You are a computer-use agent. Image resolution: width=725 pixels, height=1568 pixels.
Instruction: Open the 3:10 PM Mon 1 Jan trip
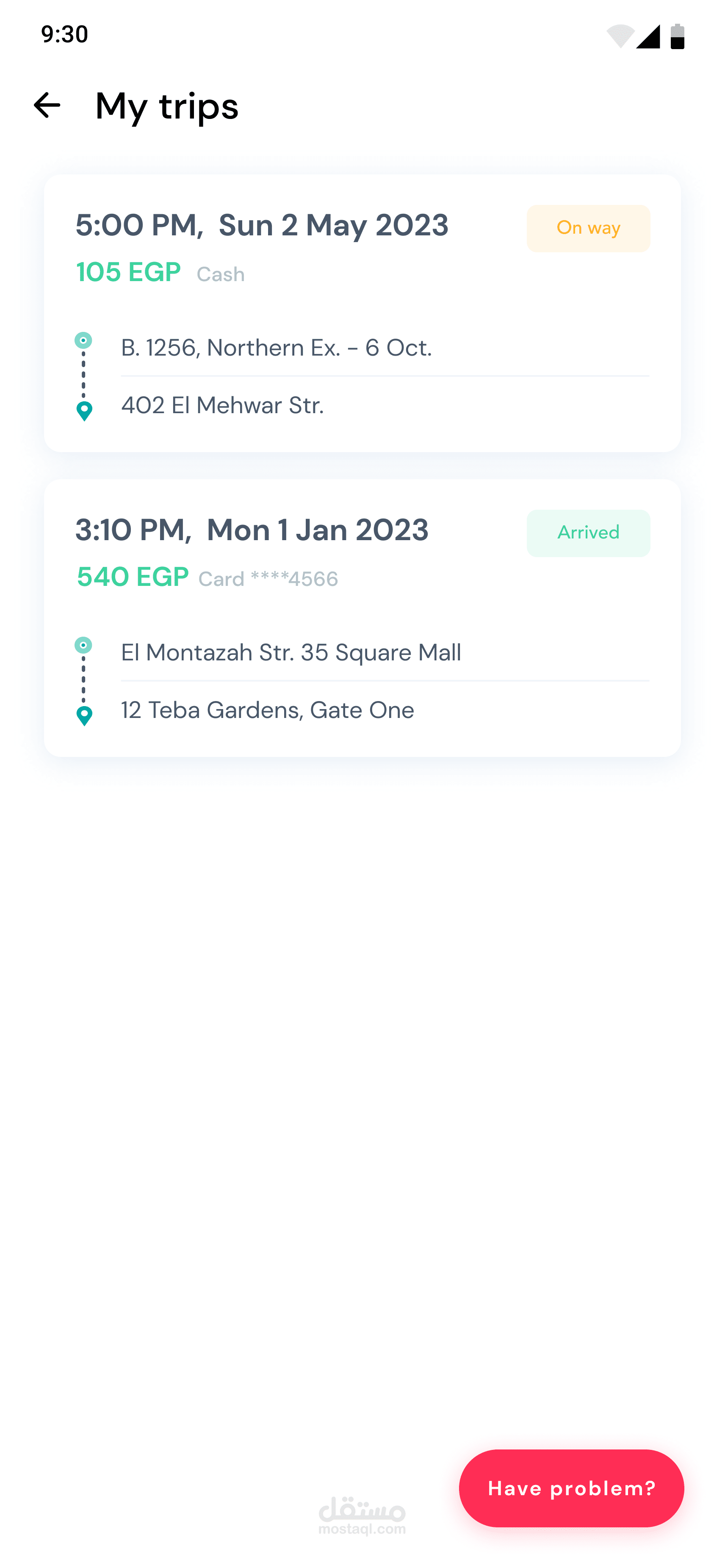pyautogui.click(x=362, y=618)
